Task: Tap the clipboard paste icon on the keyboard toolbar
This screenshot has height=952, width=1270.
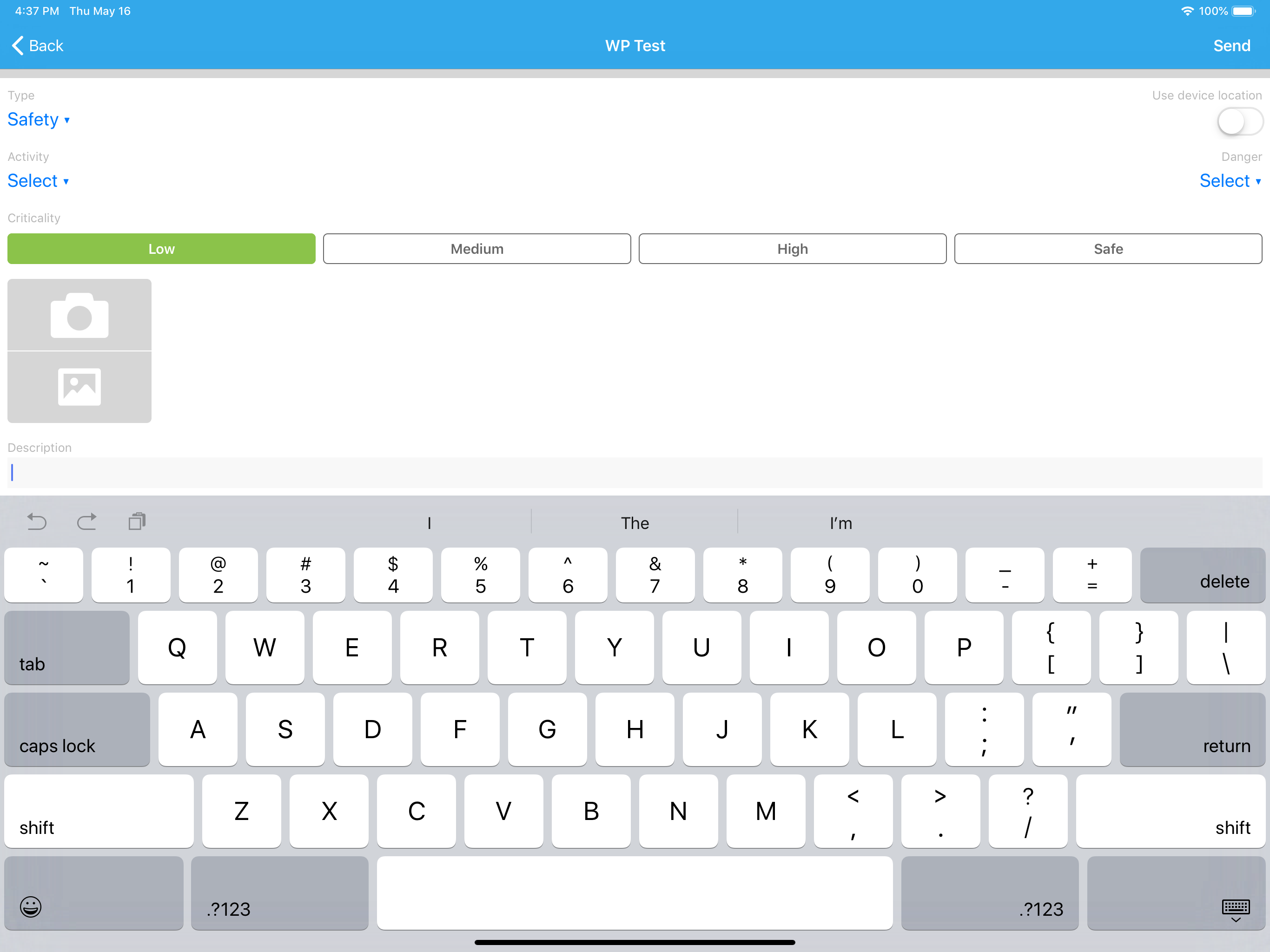Action: point(137,522)
